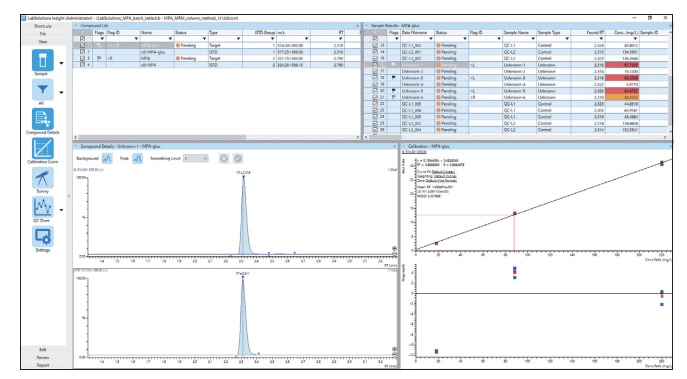Open the File sidebar section
687x379 pixels.
pos(42,34)
